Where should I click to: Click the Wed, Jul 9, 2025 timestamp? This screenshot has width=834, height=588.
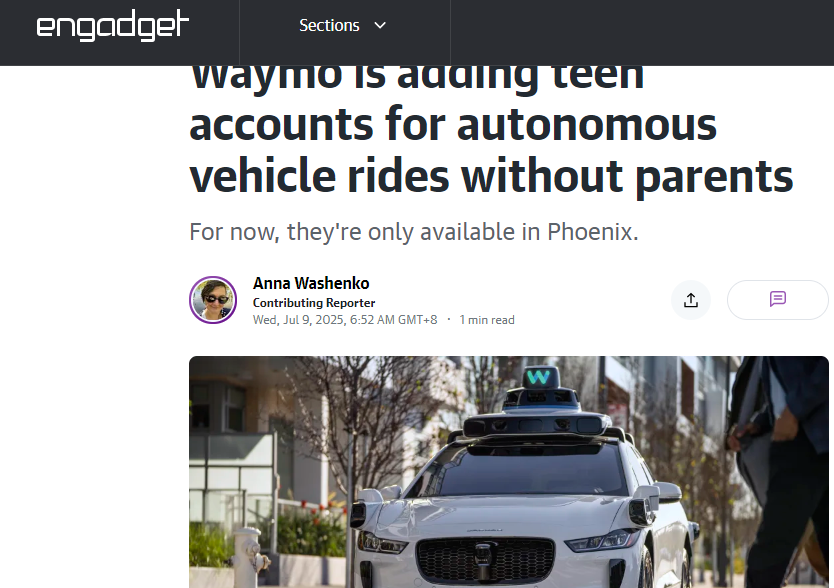(x=345, y=320)
